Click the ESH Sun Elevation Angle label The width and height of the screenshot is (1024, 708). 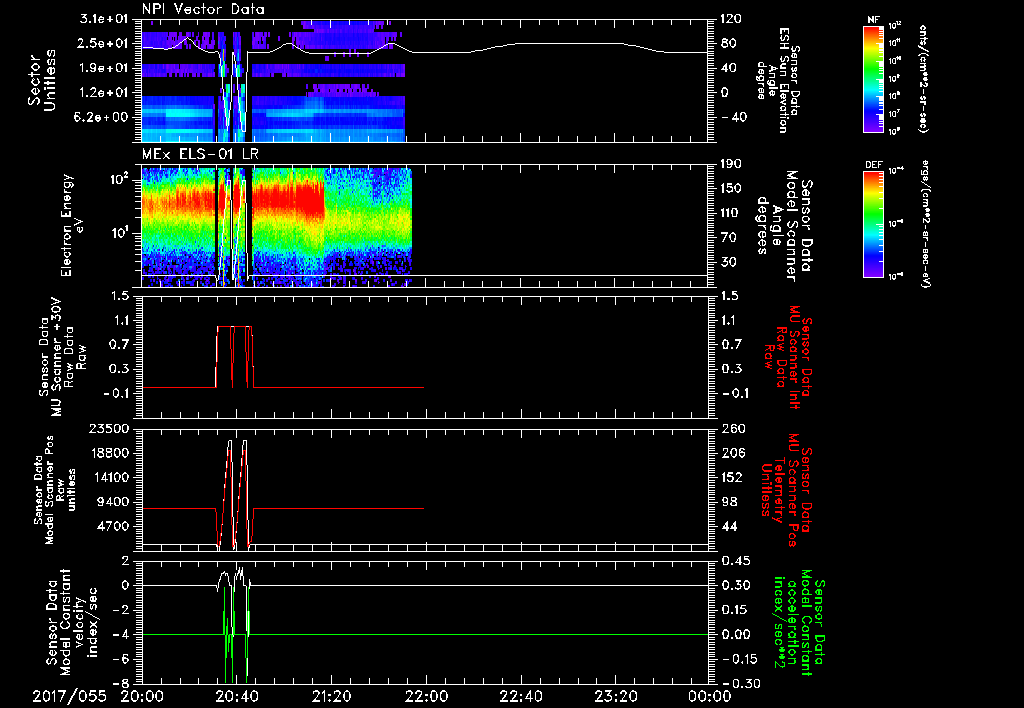pos(776,80)
